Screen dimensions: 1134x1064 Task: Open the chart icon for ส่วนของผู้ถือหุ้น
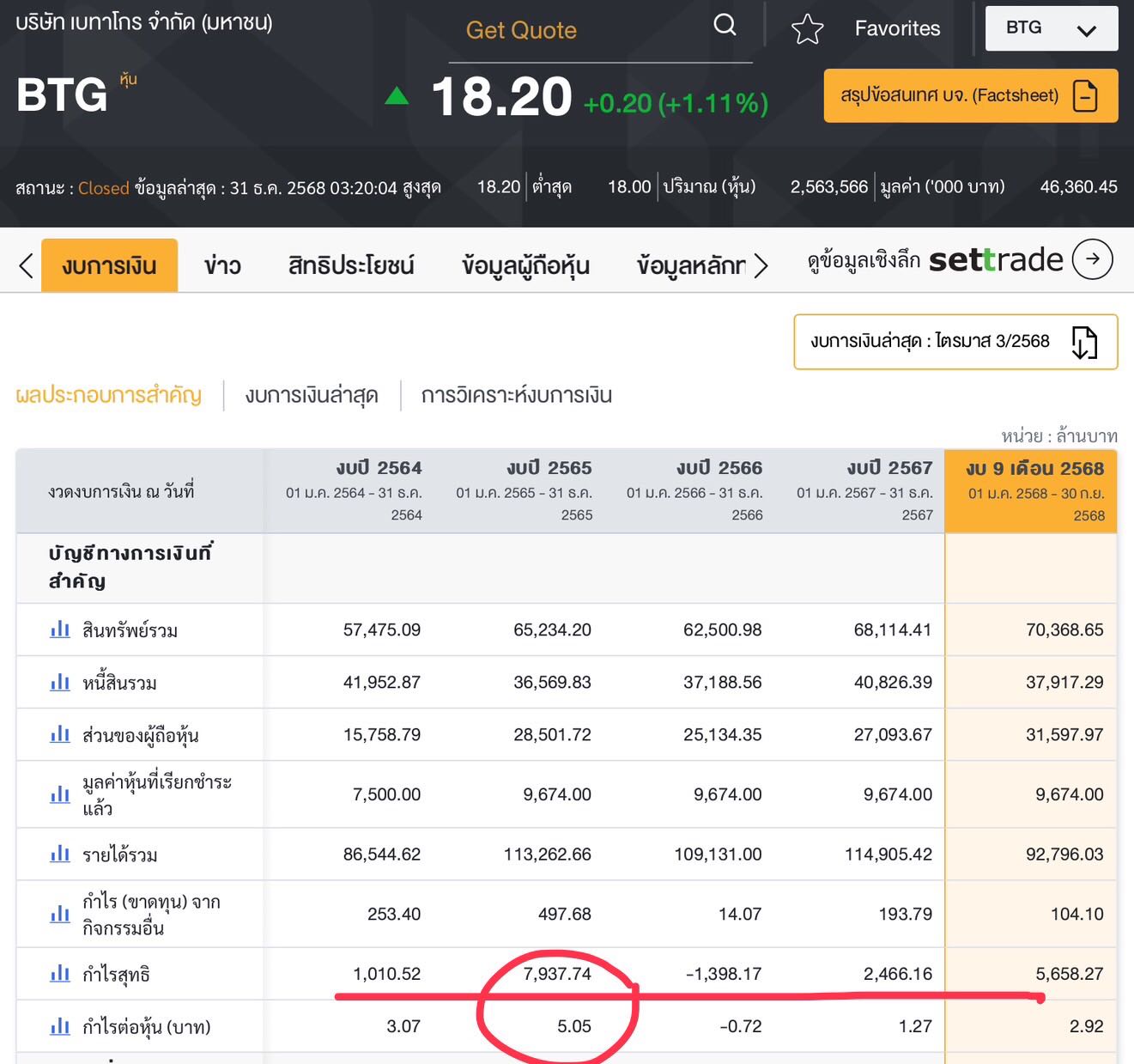tap(60, 734)
